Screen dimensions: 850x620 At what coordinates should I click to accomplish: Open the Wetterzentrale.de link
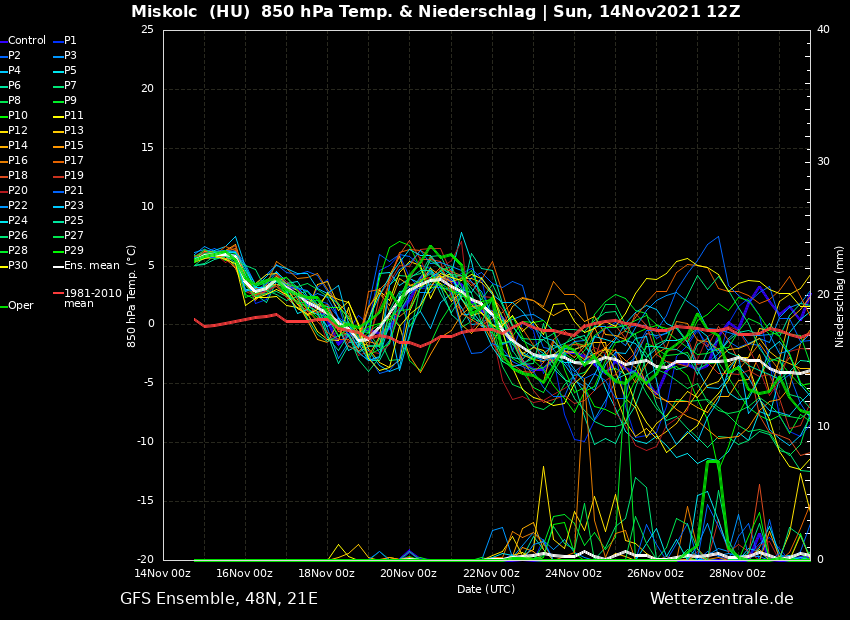(721, 599)
